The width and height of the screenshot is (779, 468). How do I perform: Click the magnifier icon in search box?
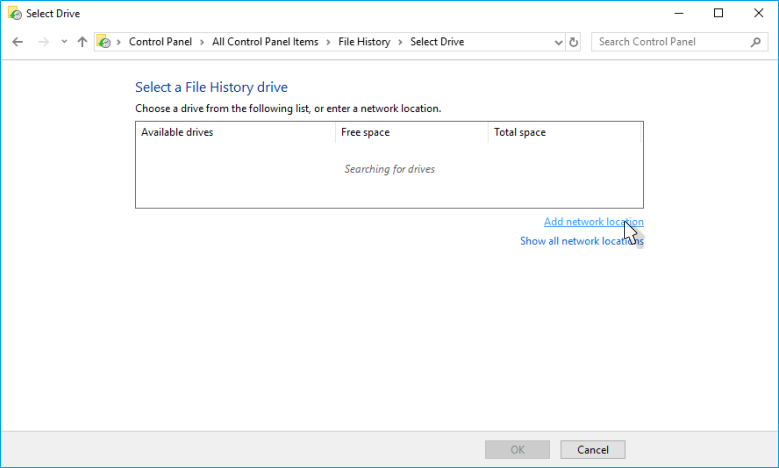pos(755,42)
